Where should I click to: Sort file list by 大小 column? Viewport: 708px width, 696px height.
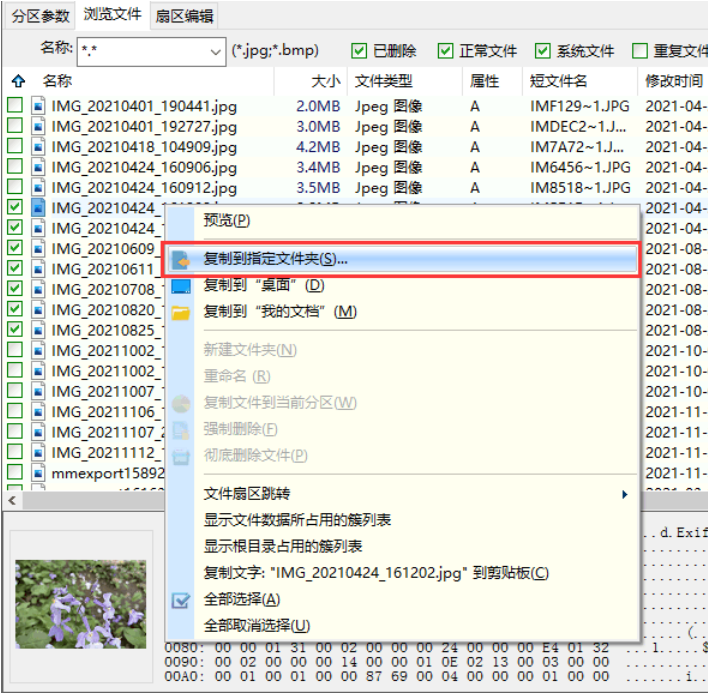pos(326,81)
